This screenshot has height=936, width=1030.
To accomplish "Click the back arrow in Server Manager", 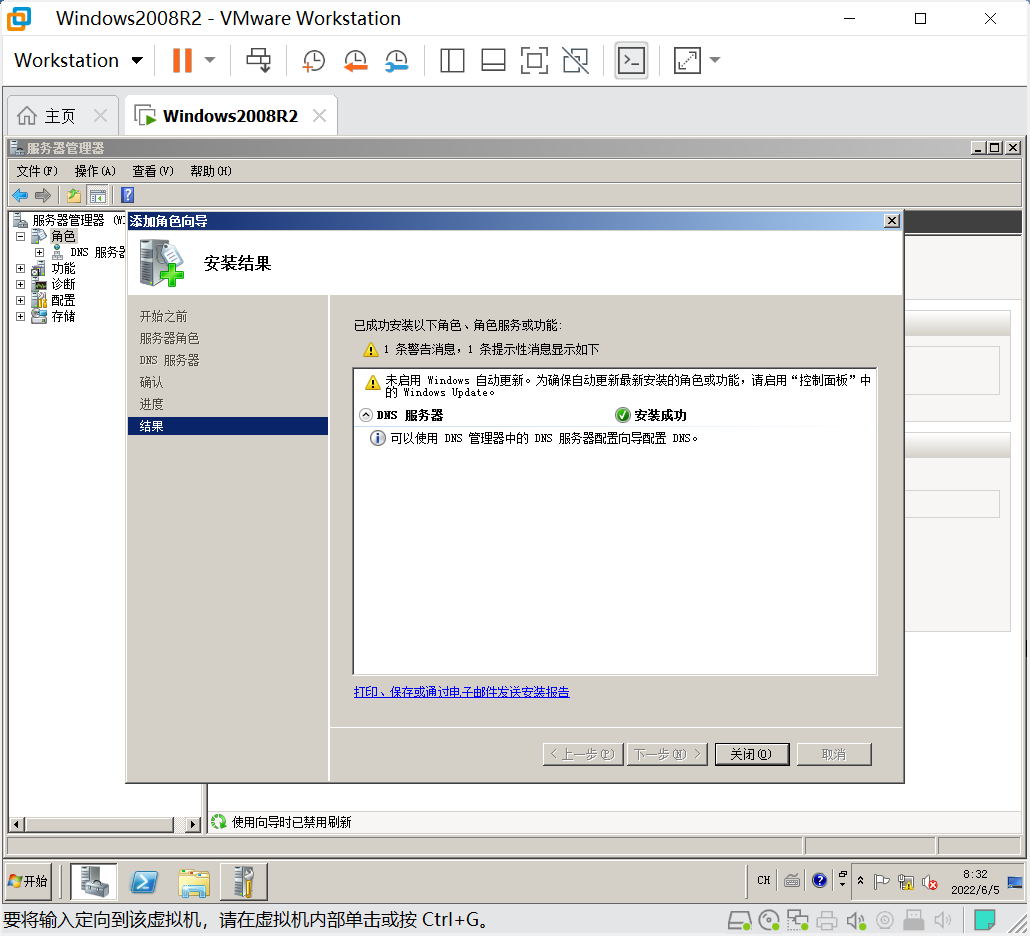I will [20, 195].
